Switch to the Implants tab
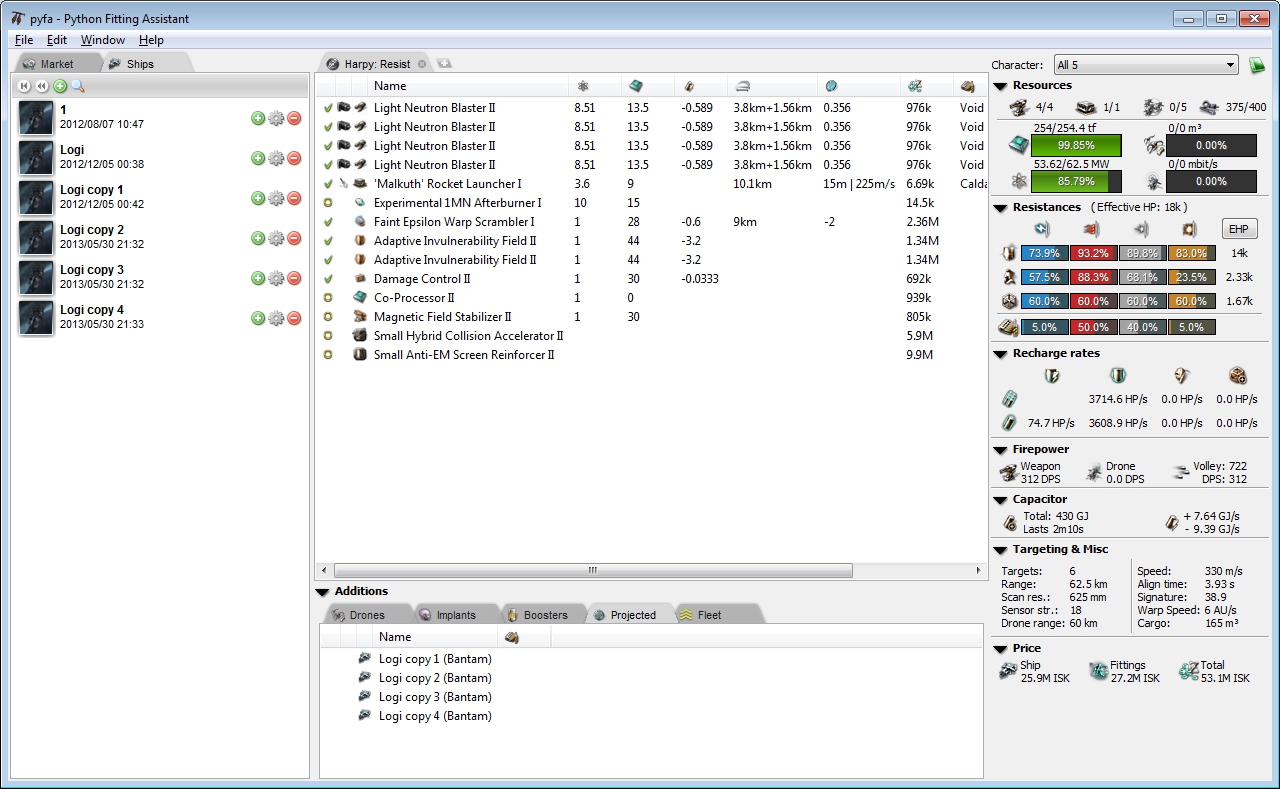 455,615
